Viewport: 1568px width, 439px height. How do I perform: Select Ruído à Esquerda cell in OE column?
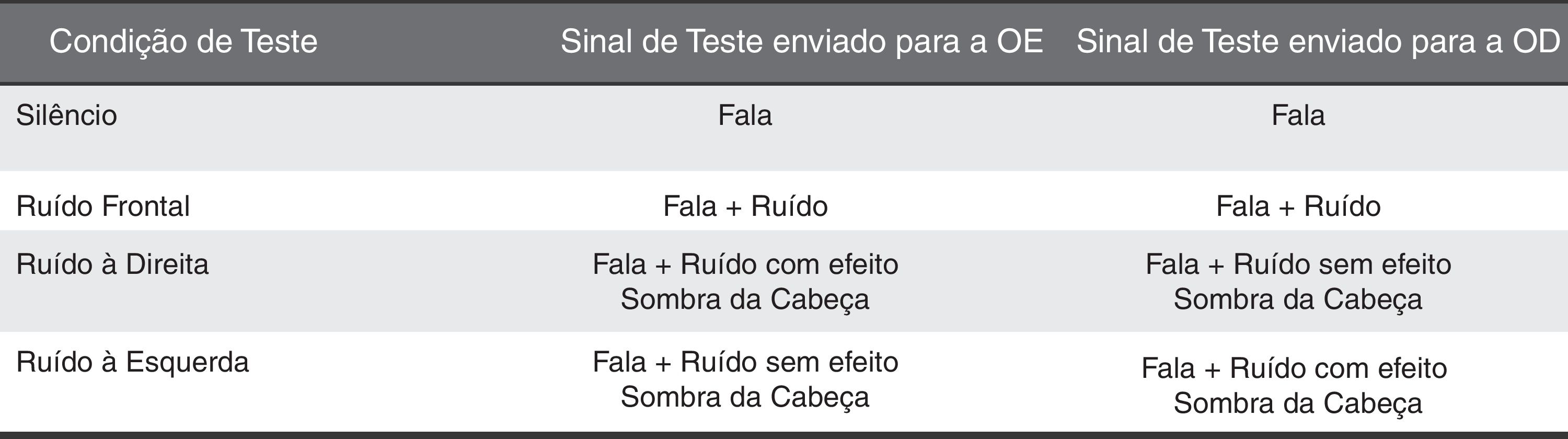pyautogui.click(x=745, y=379)
